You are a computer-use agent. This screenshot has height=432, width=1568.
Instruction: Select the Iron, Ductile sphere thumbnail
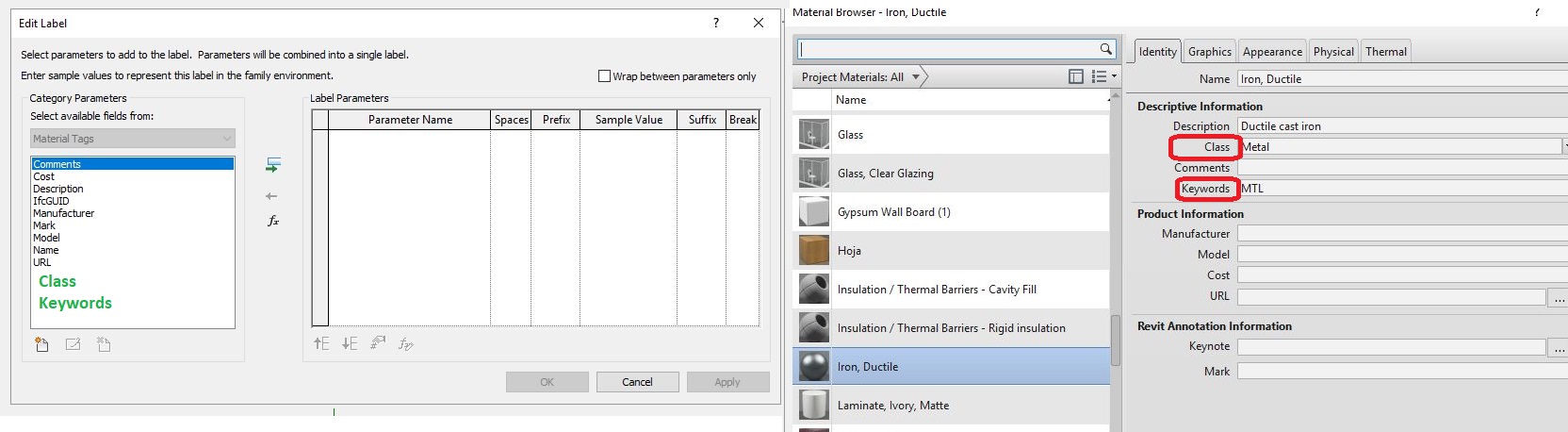(x=814, y=366)
